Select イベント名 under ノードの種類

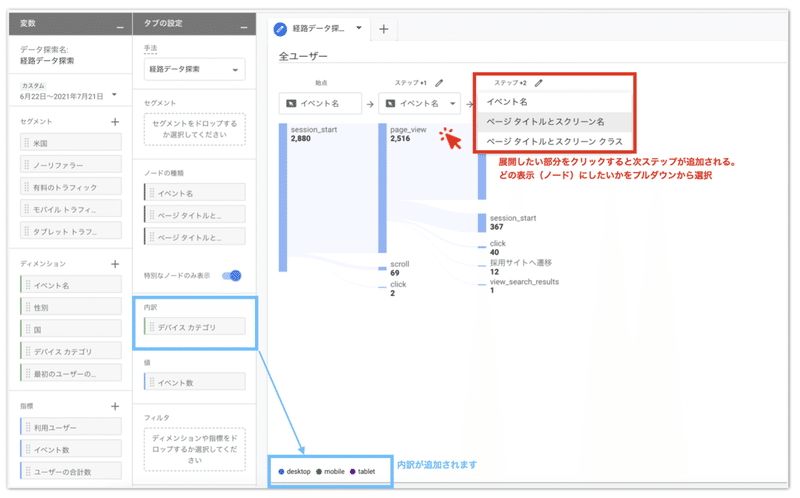194,193
